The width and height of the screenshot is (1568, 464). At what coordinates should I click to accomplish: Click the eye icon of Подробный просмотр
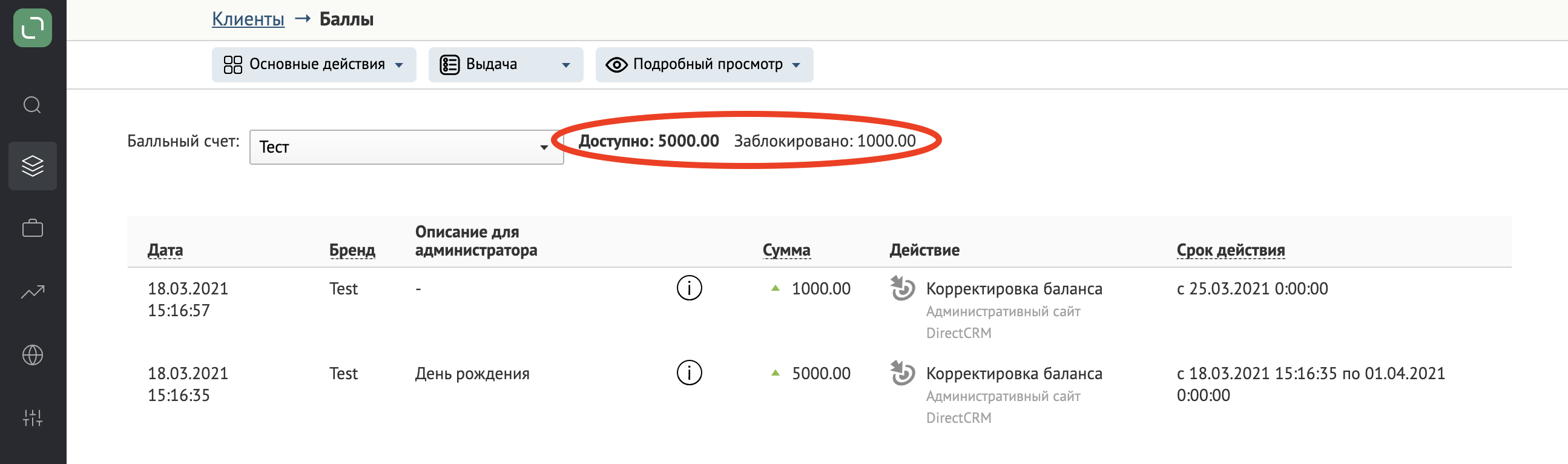tap(616, 65)
